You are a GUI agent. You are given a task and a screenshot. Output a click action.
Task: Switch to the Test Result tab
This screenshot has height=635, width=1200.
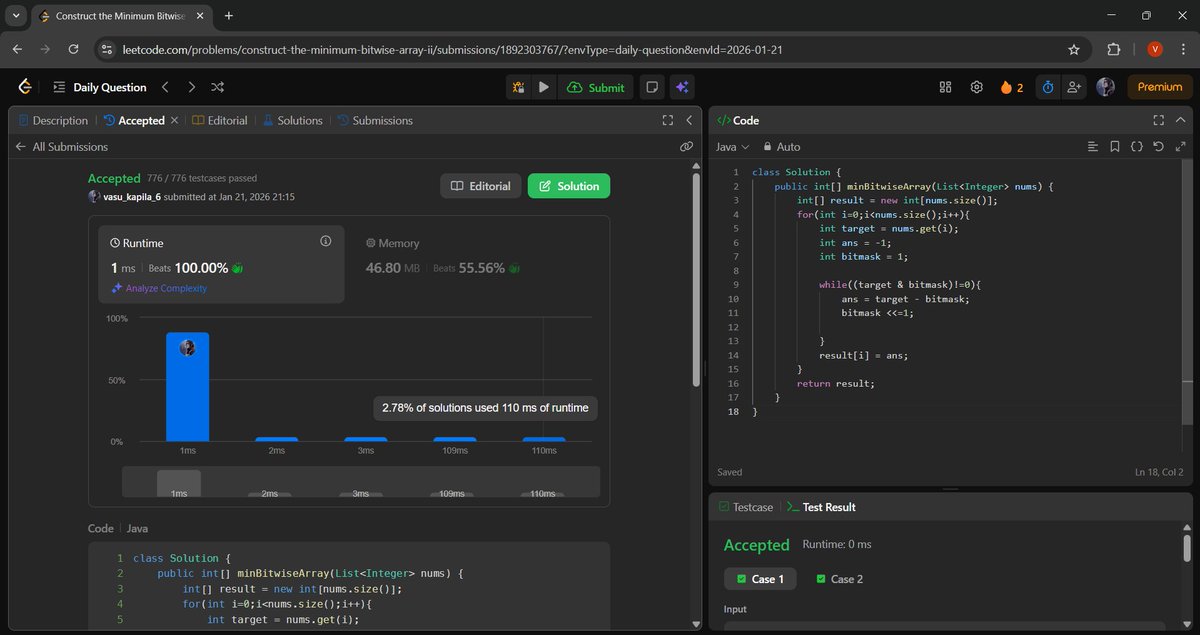point(822,507)
